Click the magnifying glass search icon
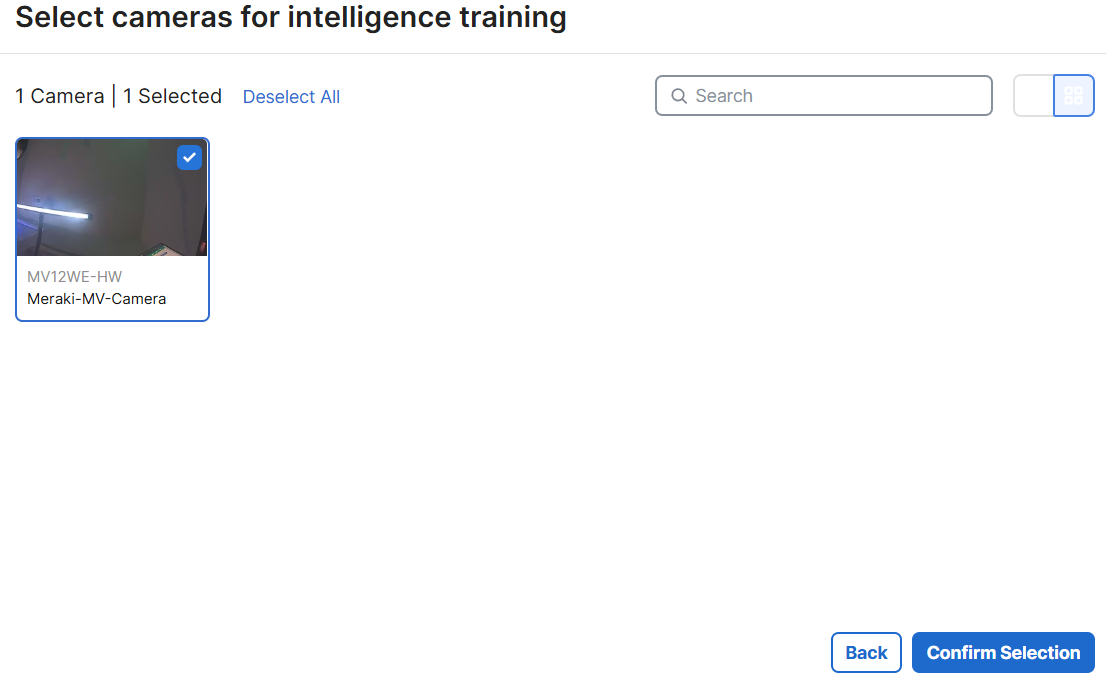 click(679, 96)
